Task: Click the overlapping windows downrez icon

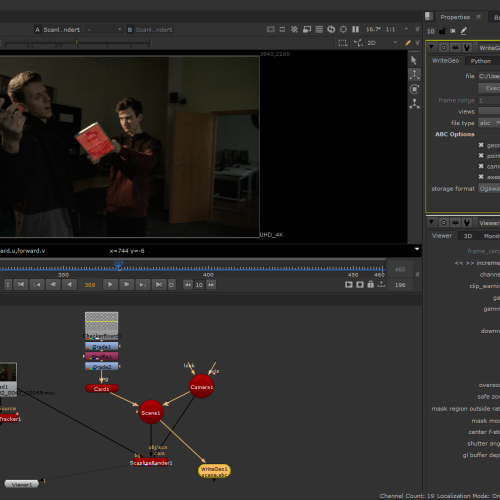Action: tap(307, 29)
